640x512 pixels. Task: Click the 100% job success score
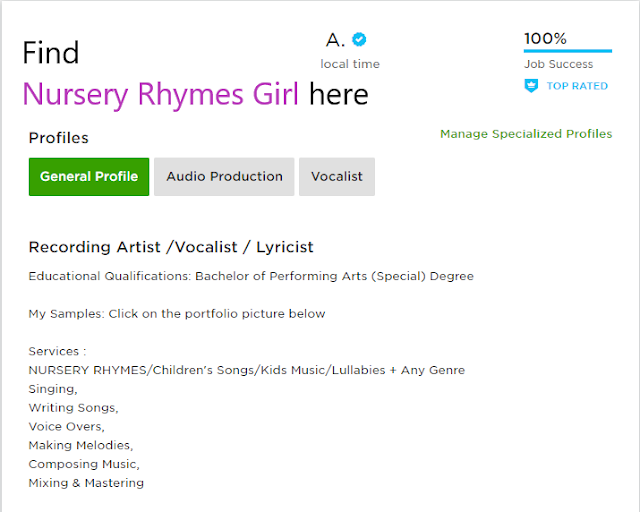(x=545, y=39)
